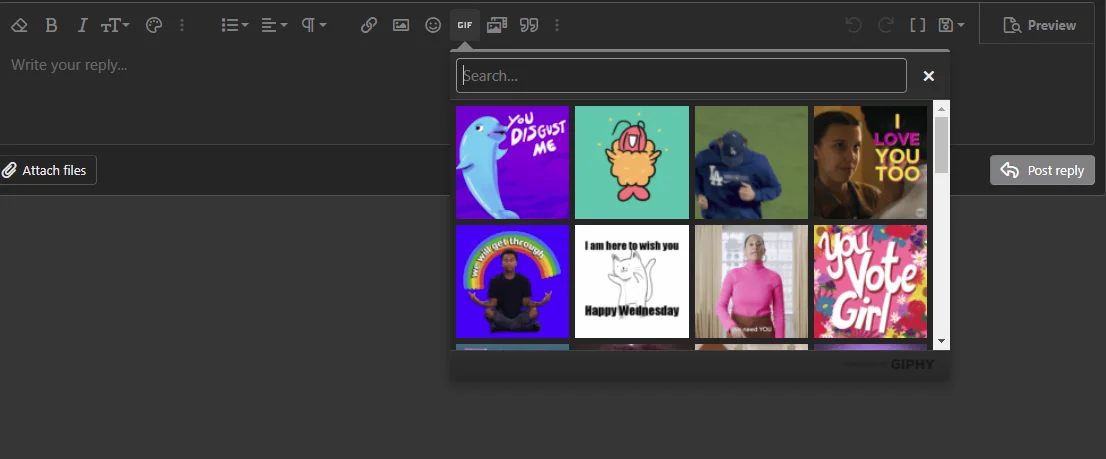Open the text alignment dropdown
The image size is (1106, 459).
point(274,25)
